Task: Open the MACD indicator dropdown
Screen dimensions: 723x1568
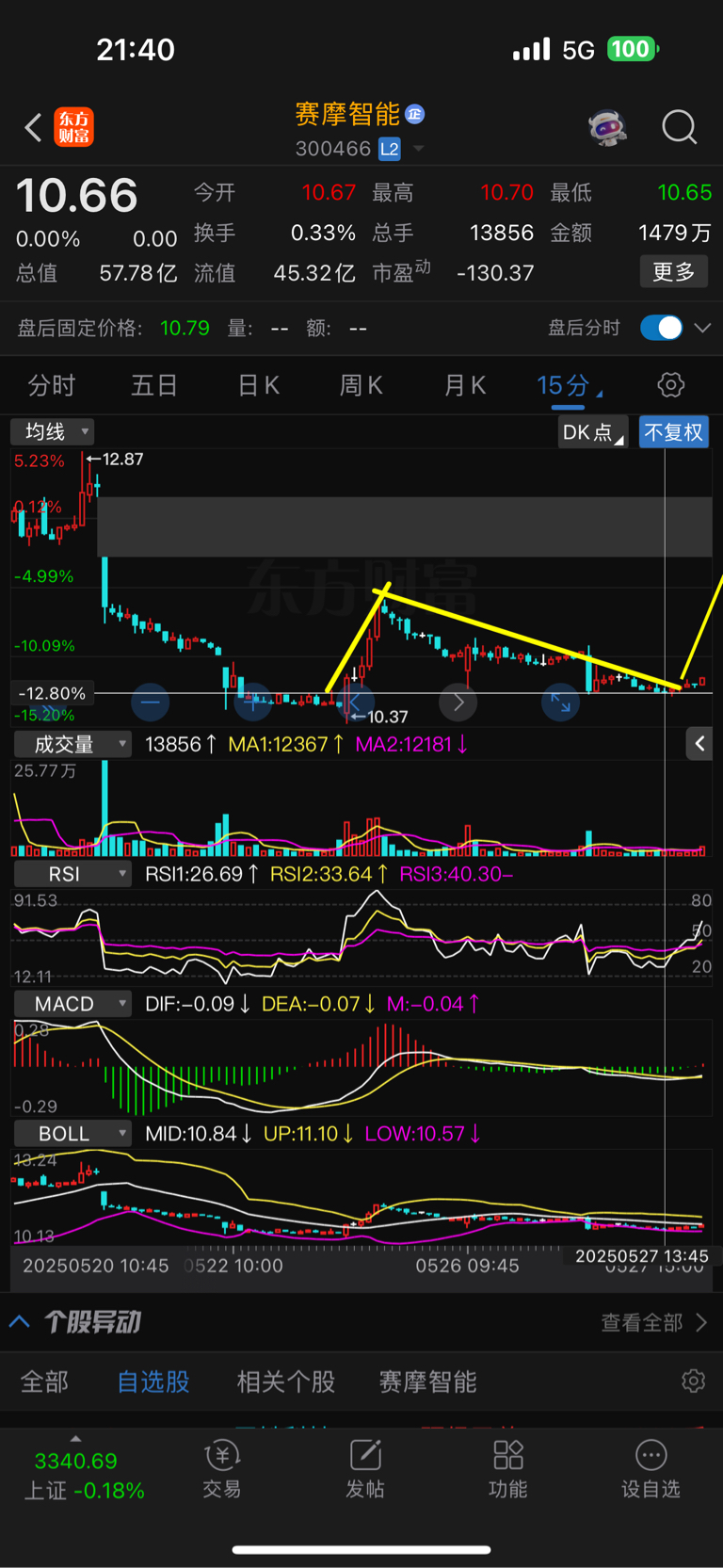Action: 73,1004
